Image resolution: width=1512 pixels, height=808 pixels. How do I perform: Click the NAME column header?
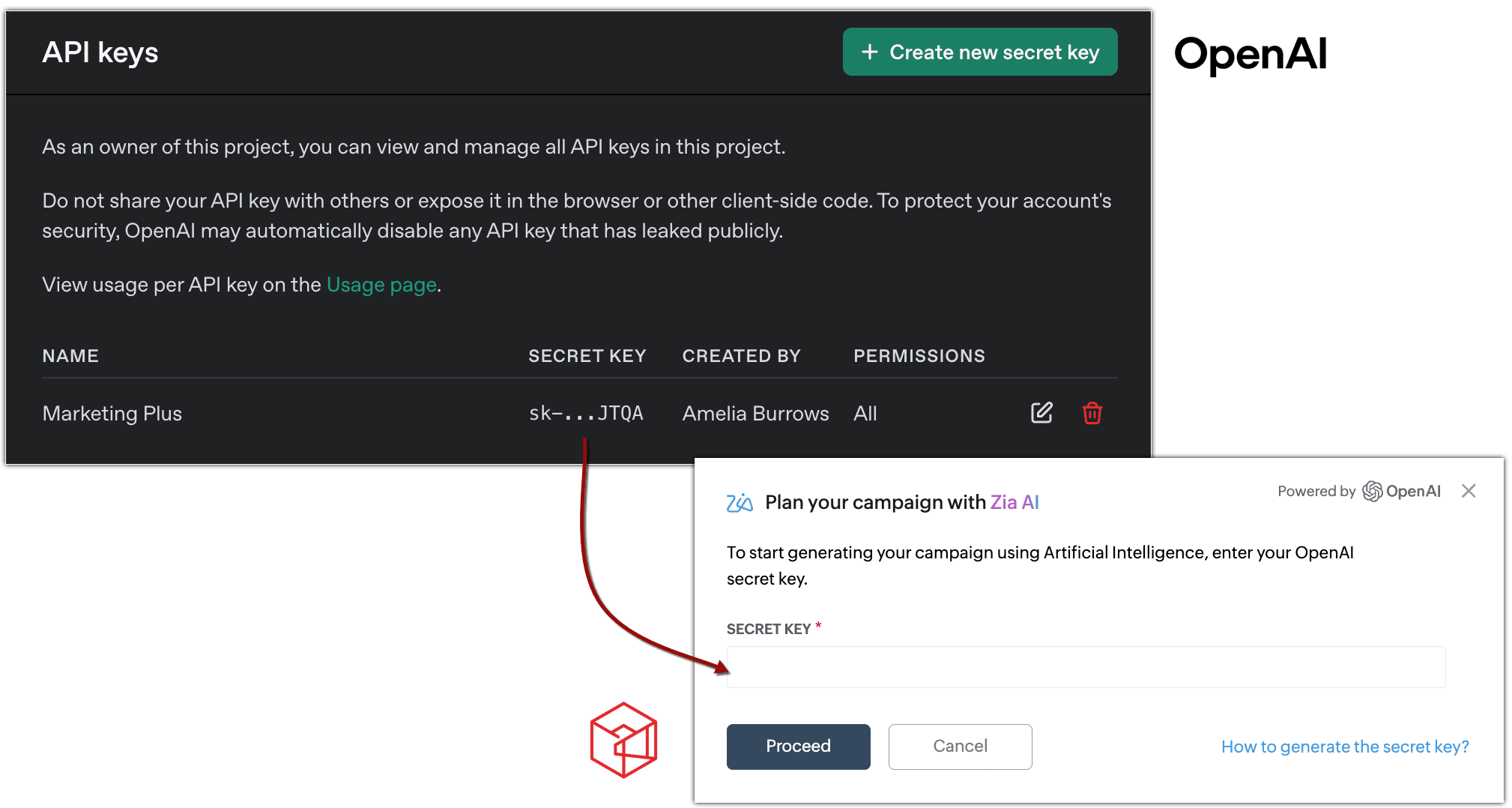tap(70, 356)
